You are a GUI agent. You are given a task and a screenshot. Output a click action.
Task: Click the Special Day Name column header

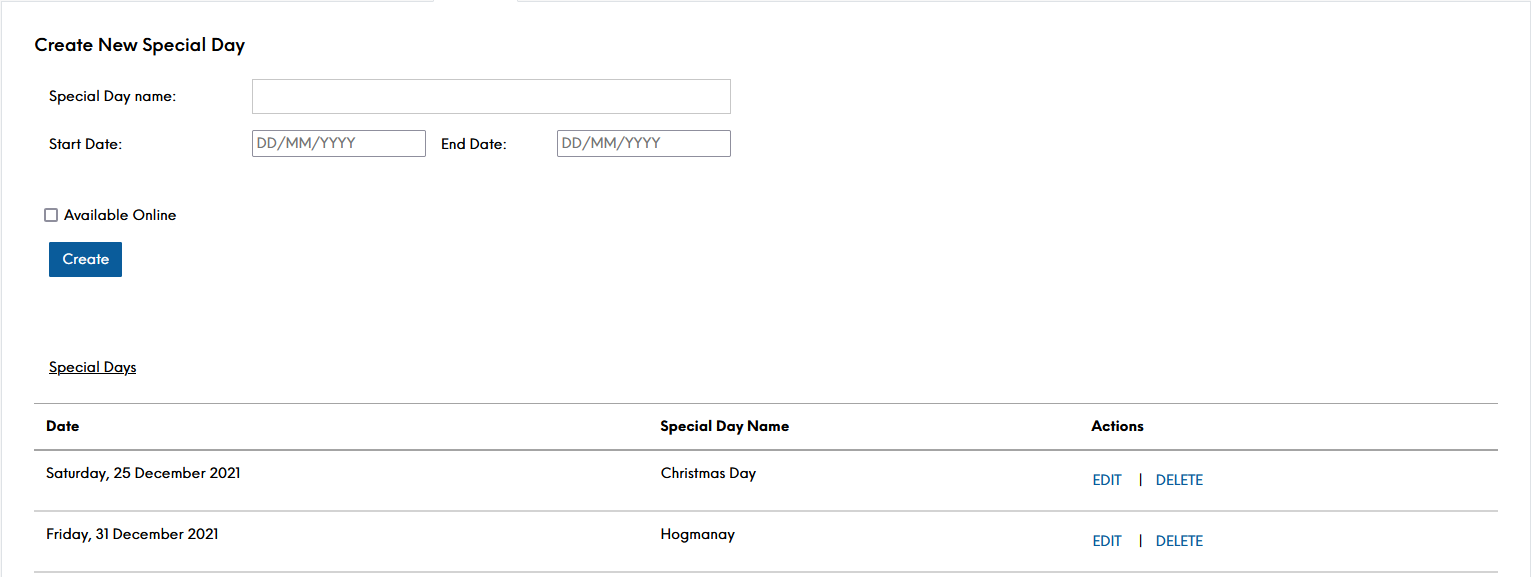pyautogui.click(x=725, y=426)
